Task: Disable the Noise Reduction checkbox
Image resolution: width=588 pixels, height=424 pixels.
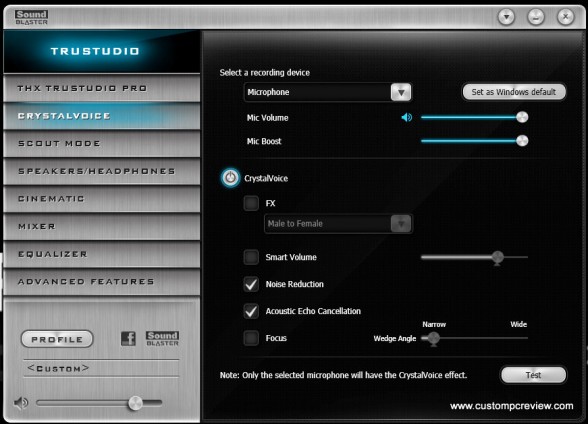Action: (251, 284)
